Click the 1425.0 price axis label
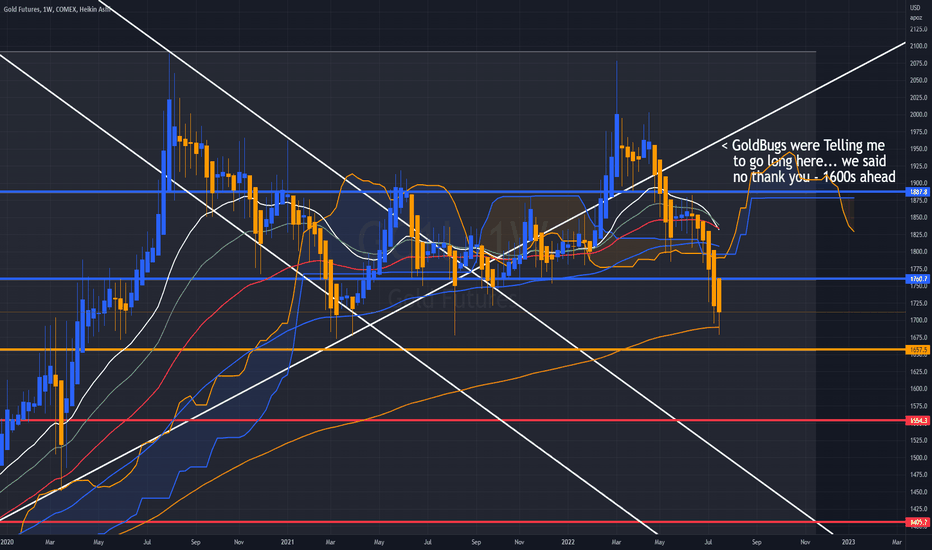932x550 pixels. (918, 510)
